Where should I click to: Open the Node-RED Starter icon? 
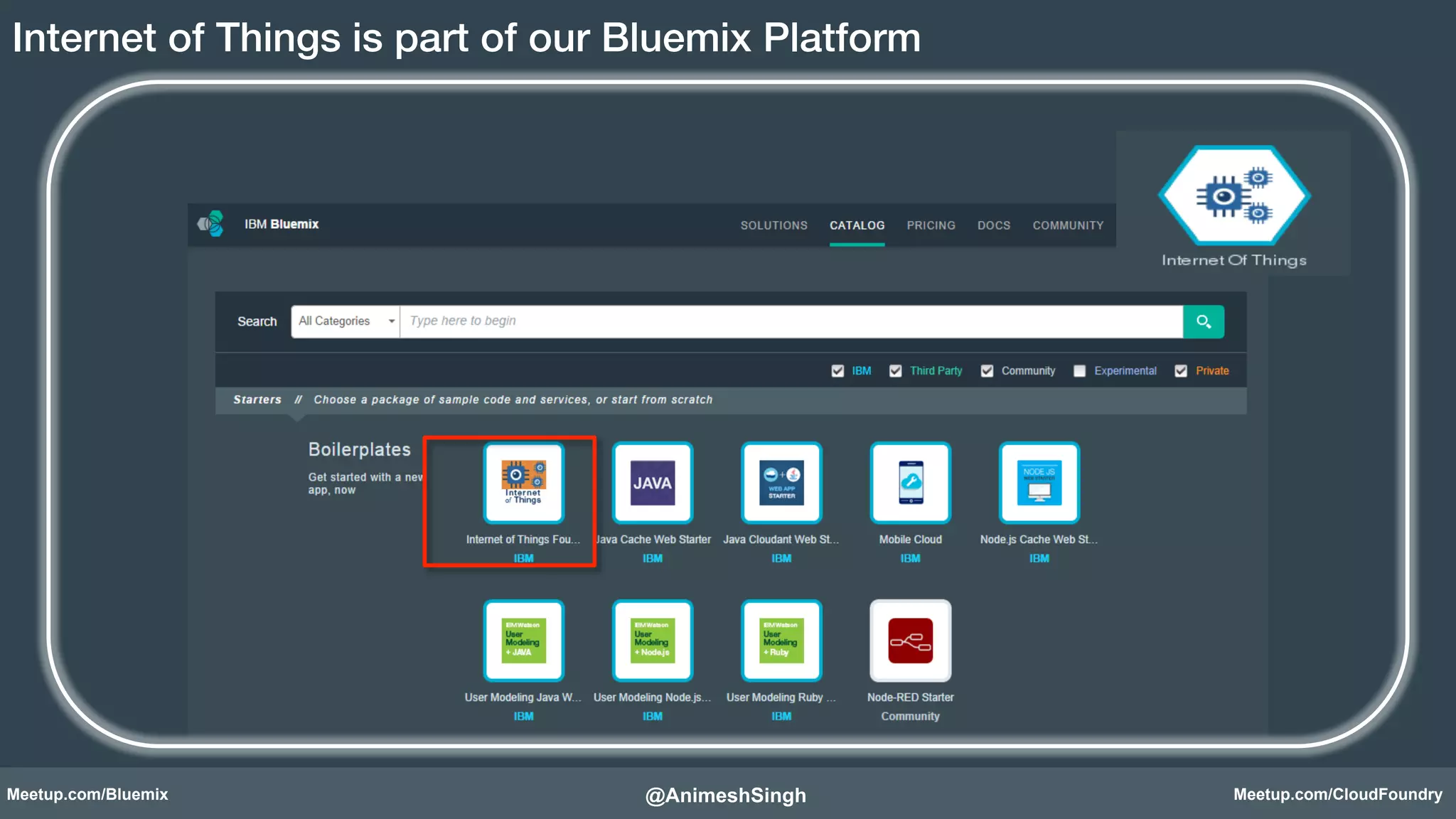pos(911,641)
